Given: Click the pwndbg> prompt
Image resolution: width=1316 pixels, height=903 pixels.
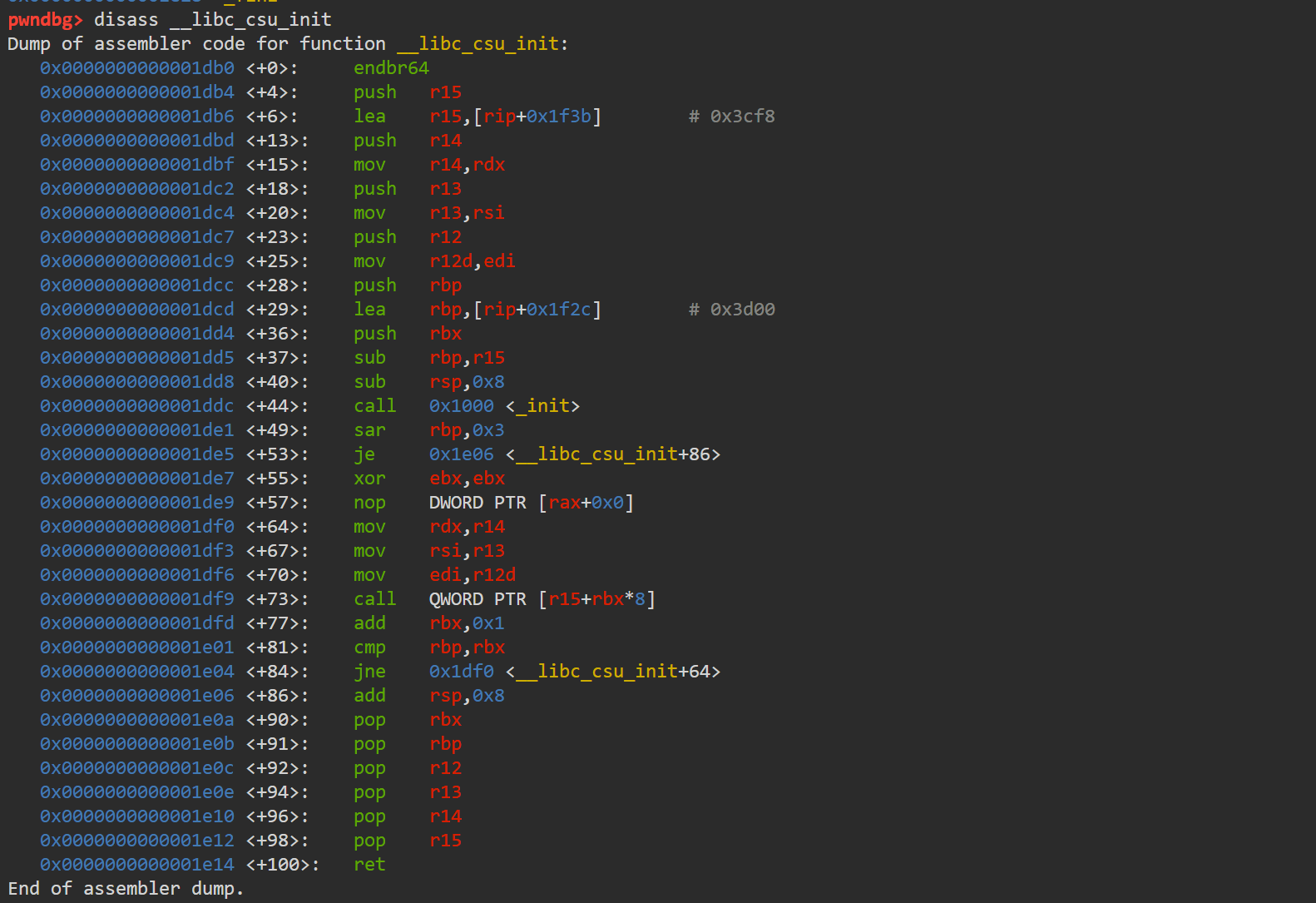Looking at the screenshot, I should (x=46, y=19).
